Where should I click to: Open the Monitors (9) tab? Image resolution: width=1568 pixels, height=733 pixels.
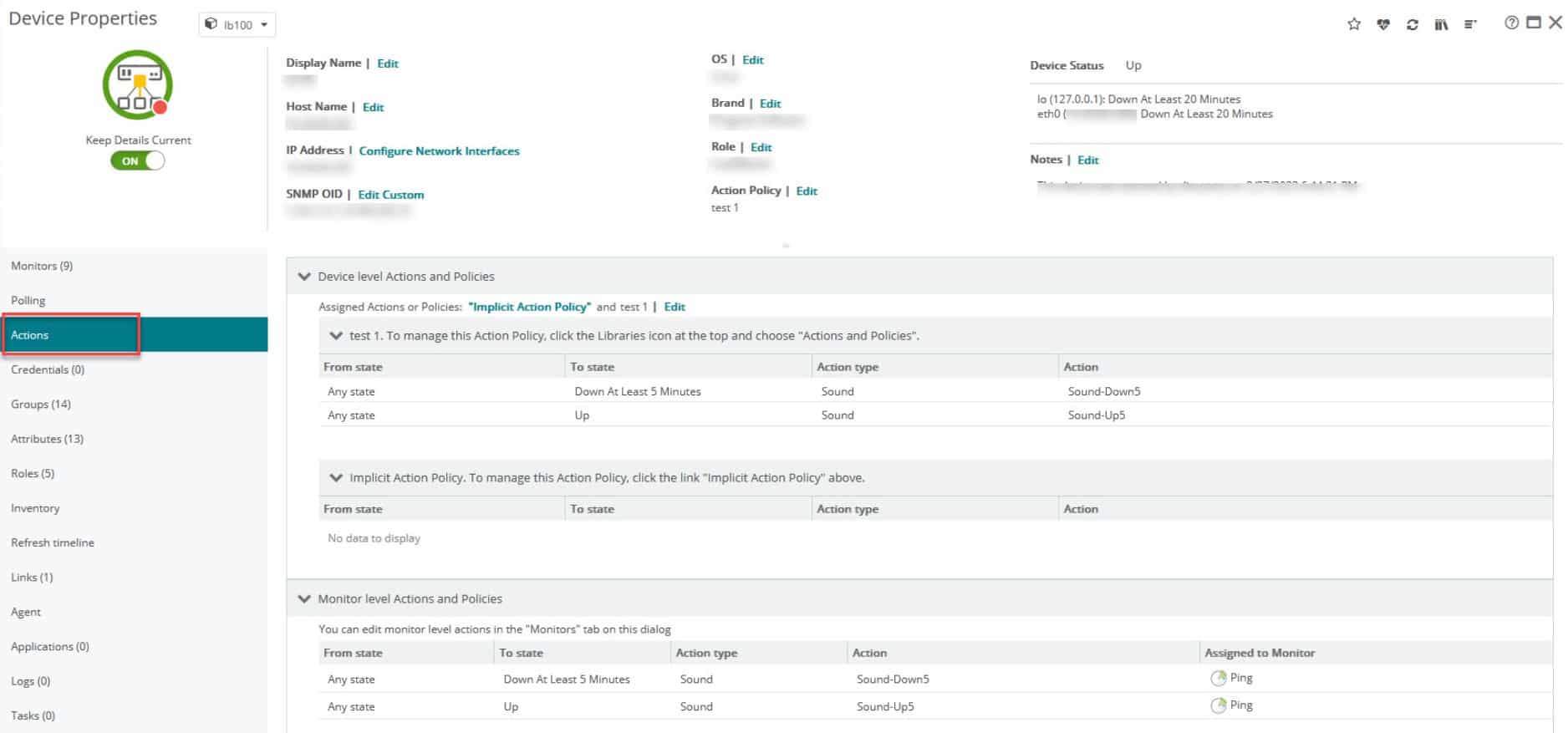pyautogui.click(x=134, y=266)
